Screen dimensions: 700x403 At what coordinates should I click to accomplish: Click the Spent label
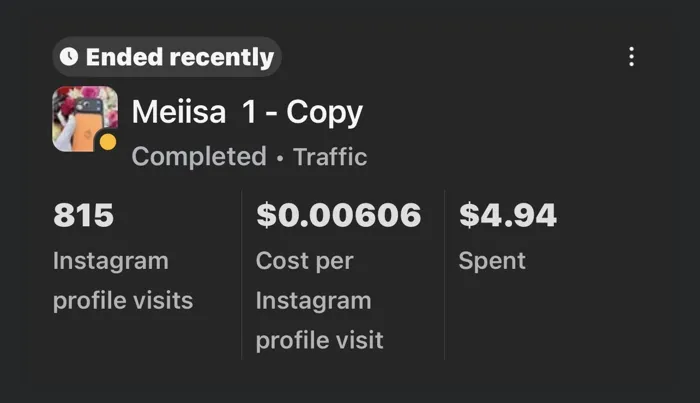point(491,261)
